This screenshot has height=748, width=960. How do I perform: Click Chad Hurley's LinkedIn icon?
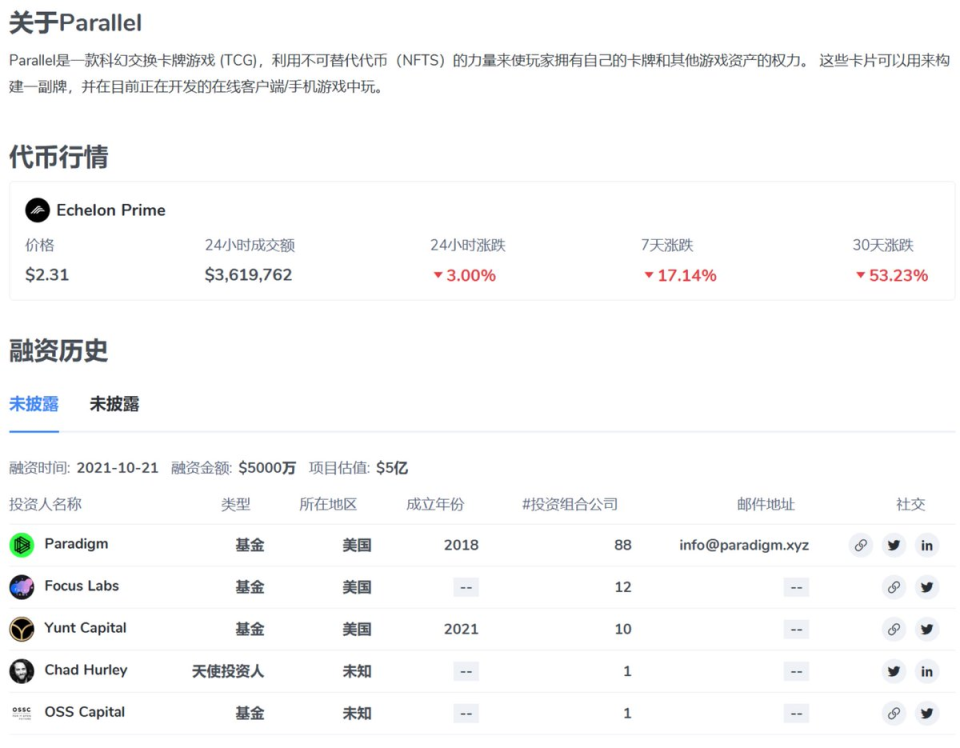927,671
